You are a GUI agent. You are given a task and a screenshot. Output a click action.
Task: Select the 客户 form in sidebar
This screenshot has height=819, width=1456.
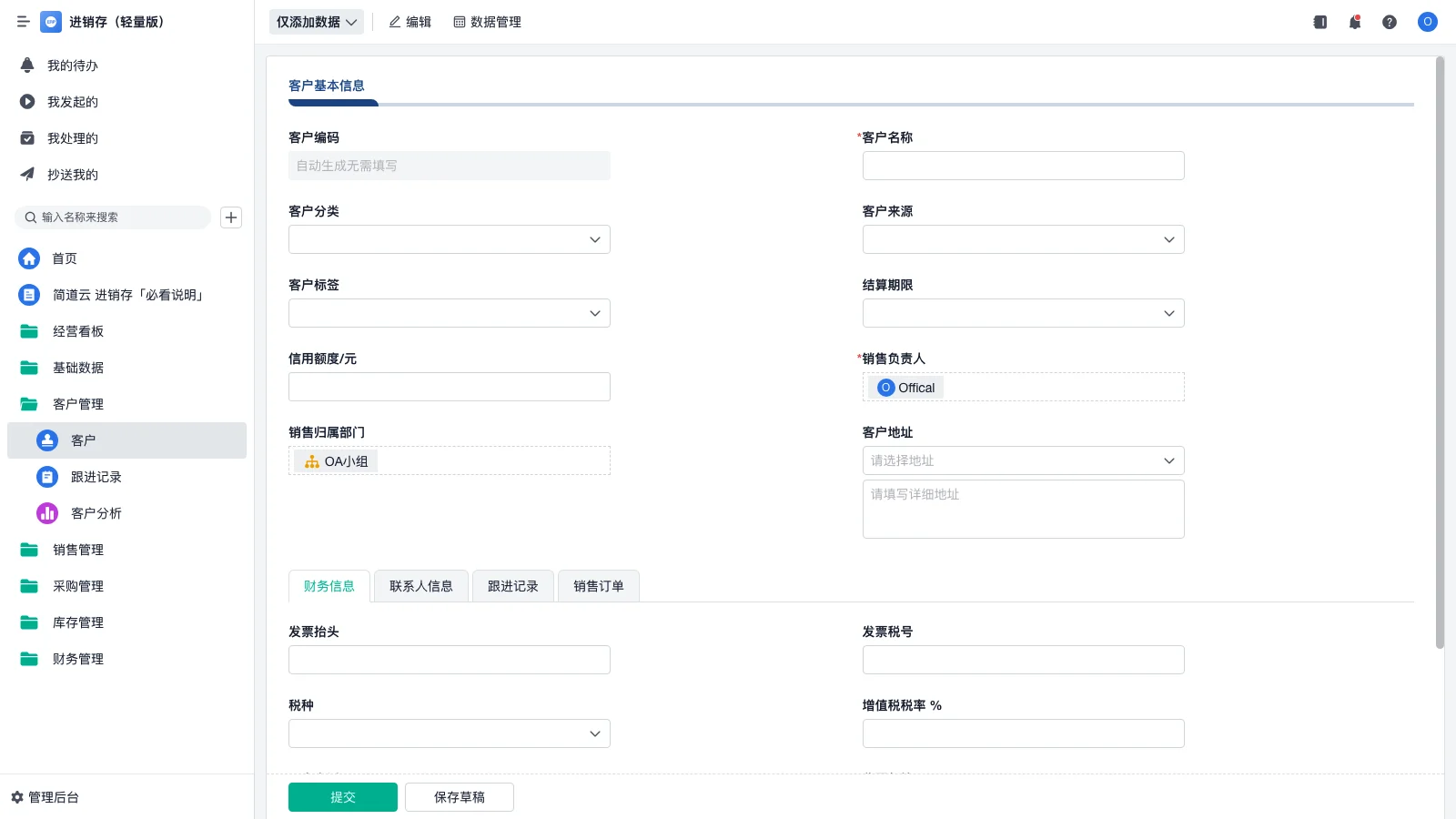pyautogui.click(x=126, y=440)
